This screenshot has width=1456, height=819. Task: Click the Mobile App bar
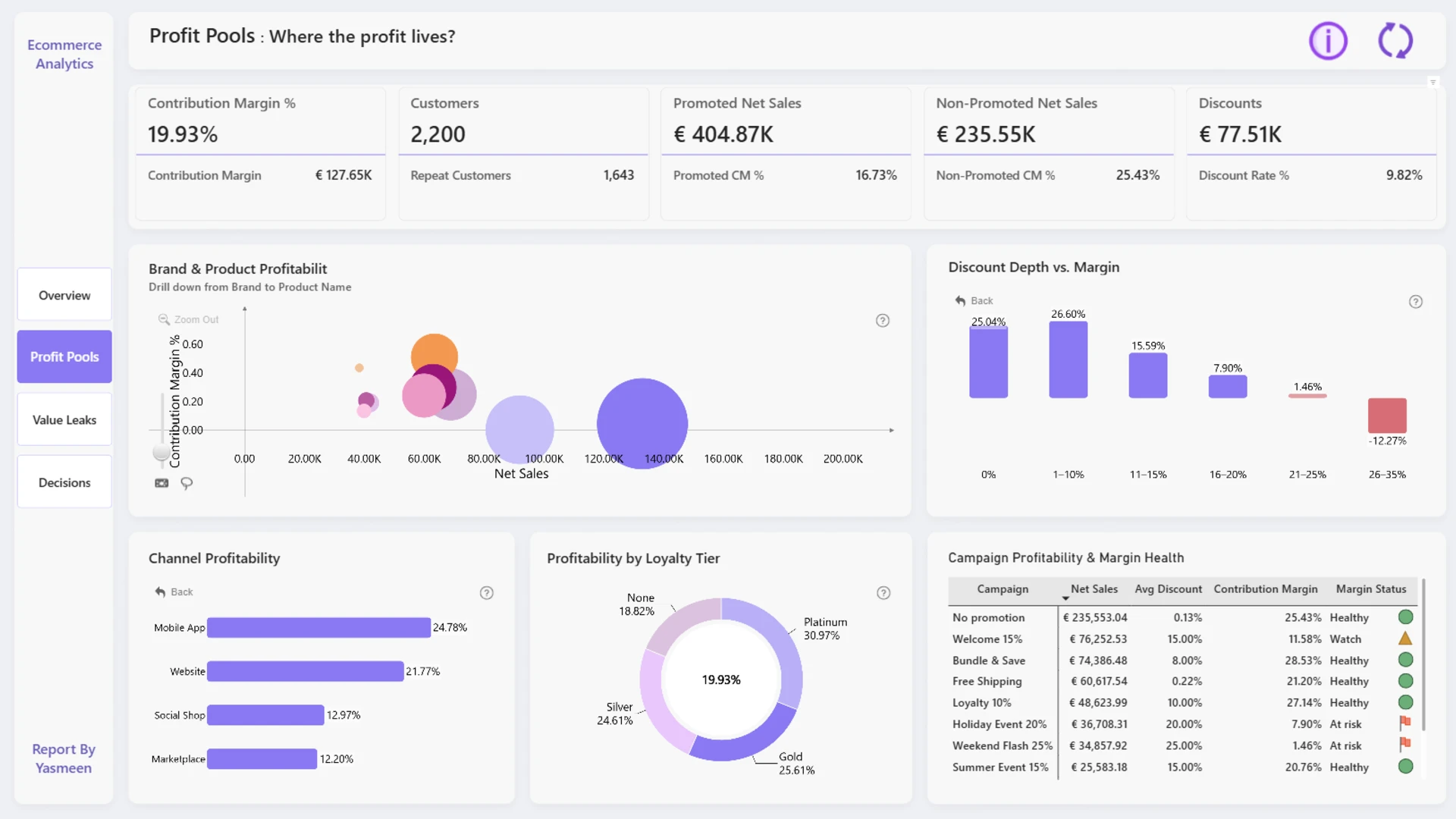318,627
